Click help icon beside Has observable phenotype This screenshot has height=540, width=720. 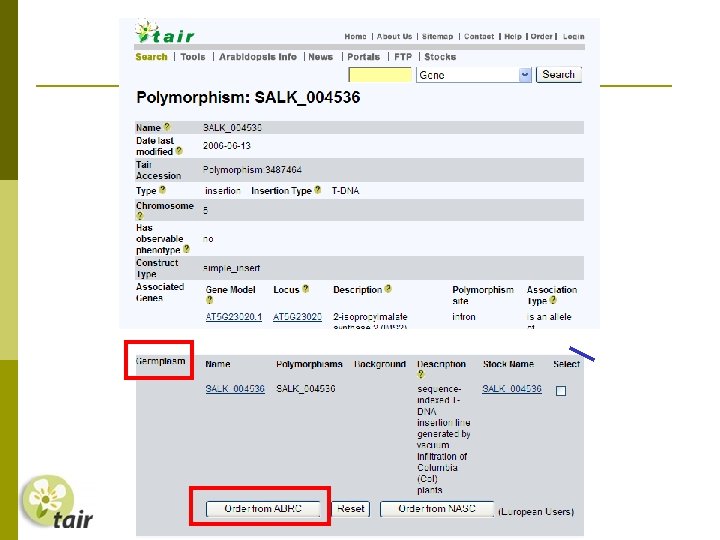point(186,249)
